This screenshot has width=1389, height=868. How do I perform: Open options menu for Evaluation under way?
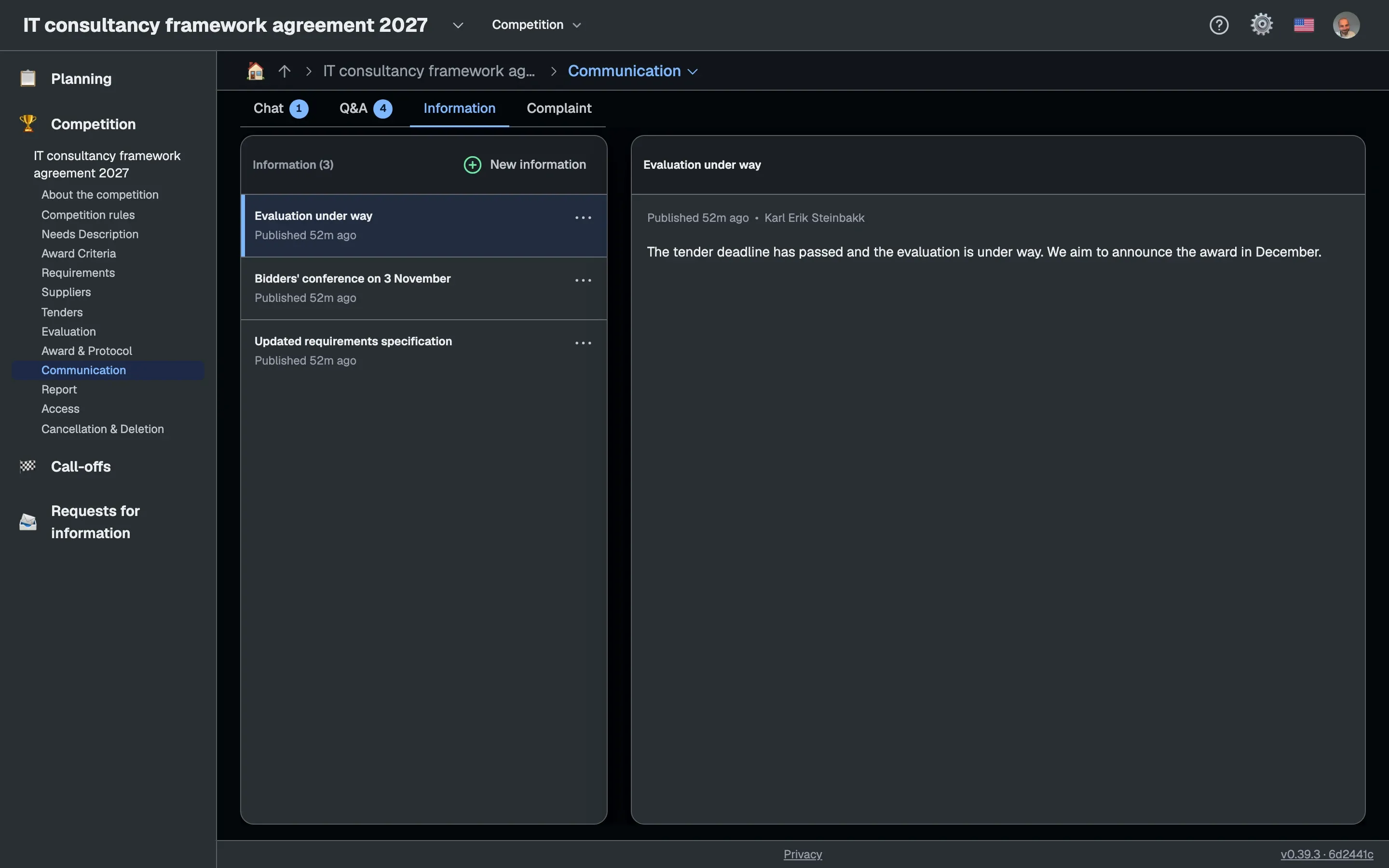583,217
